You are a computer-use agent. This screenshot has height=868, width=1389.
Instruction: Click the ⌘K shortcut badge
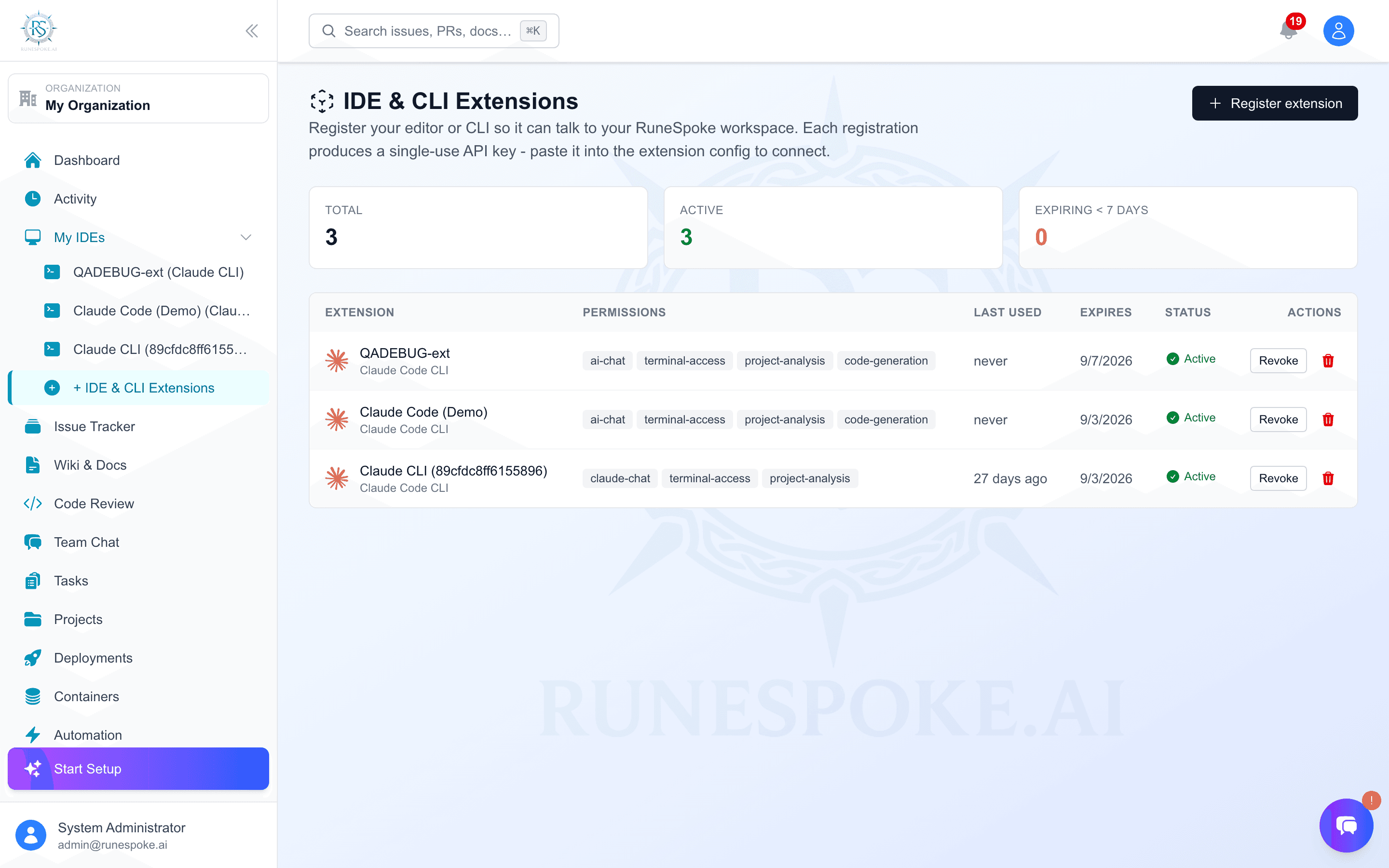[532, 31]
